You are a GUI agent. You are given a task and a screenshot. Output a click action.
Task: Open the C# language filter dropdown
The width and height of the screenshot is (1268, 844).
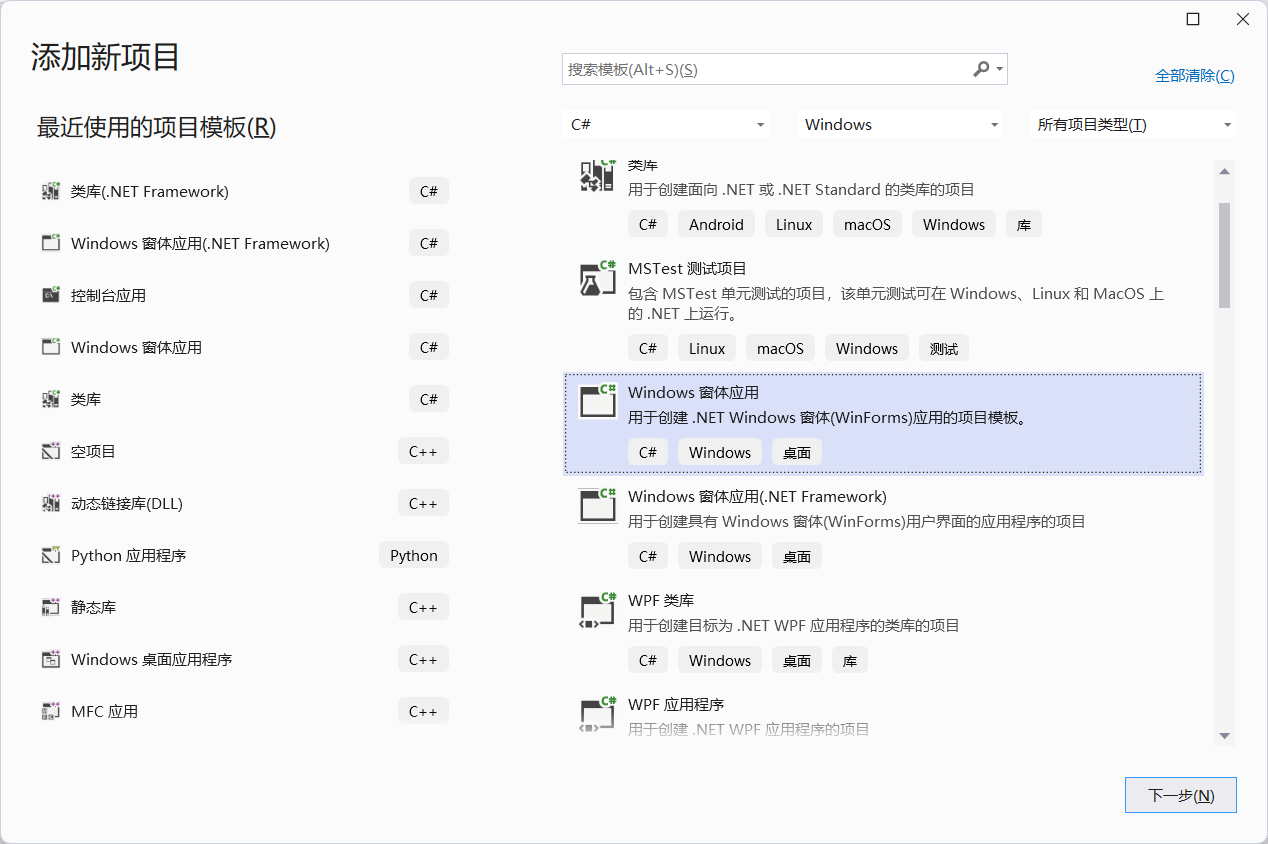coord(666,124)
